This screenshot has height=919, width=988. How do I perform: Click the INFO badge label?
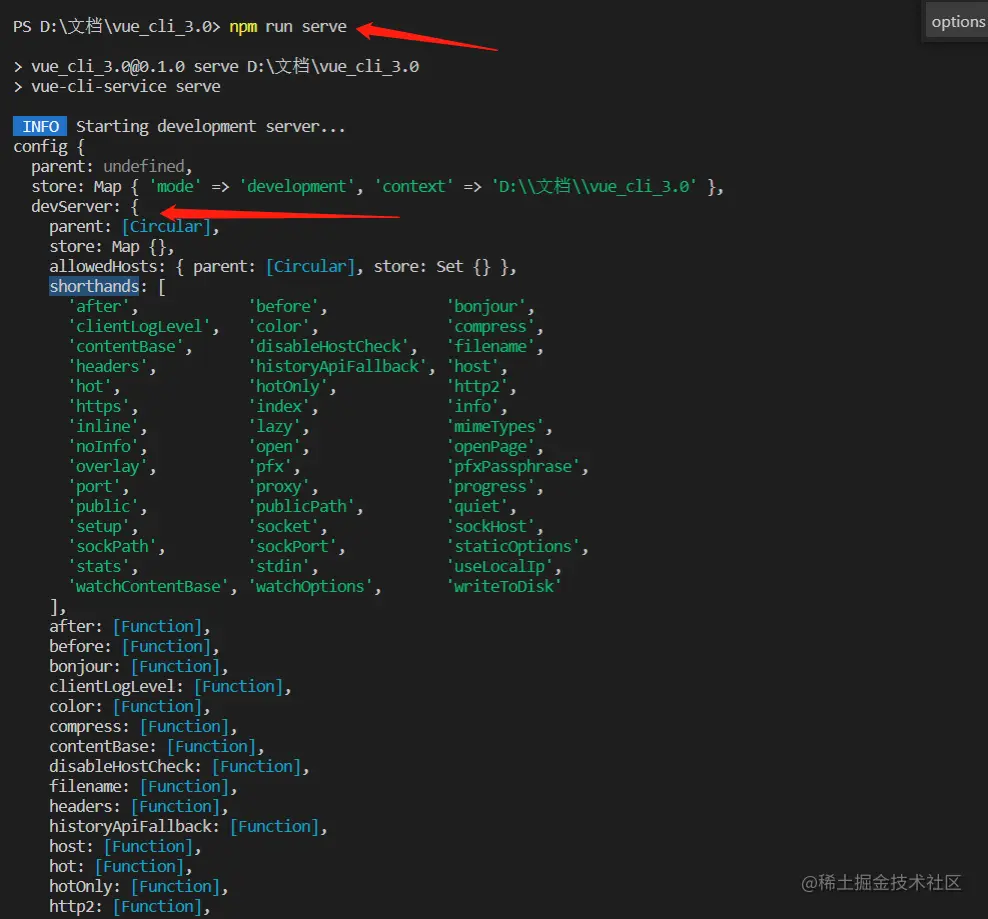pyautogui.click(x=40, y=127)
